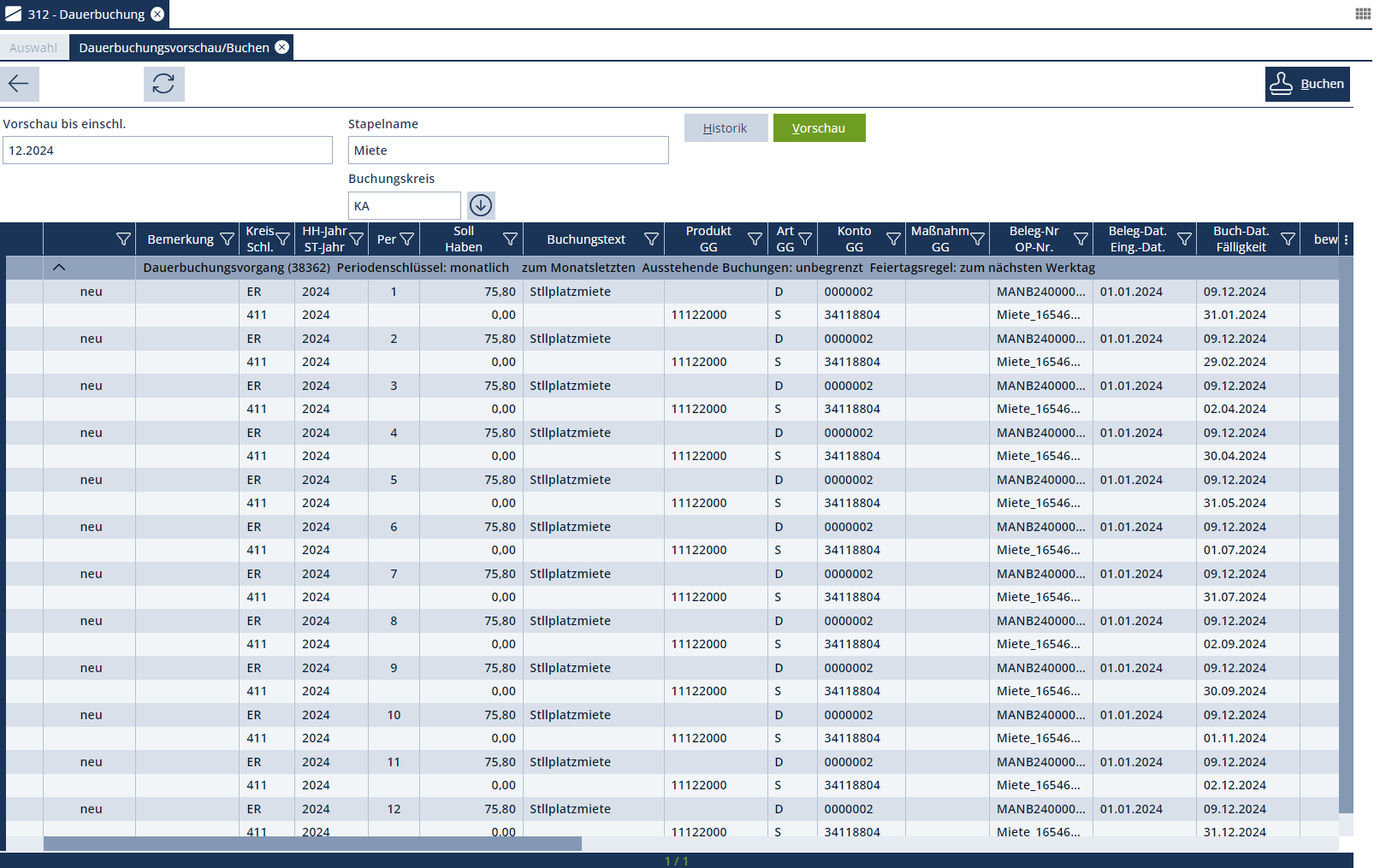Click the Buchen button

[1307, 84]
